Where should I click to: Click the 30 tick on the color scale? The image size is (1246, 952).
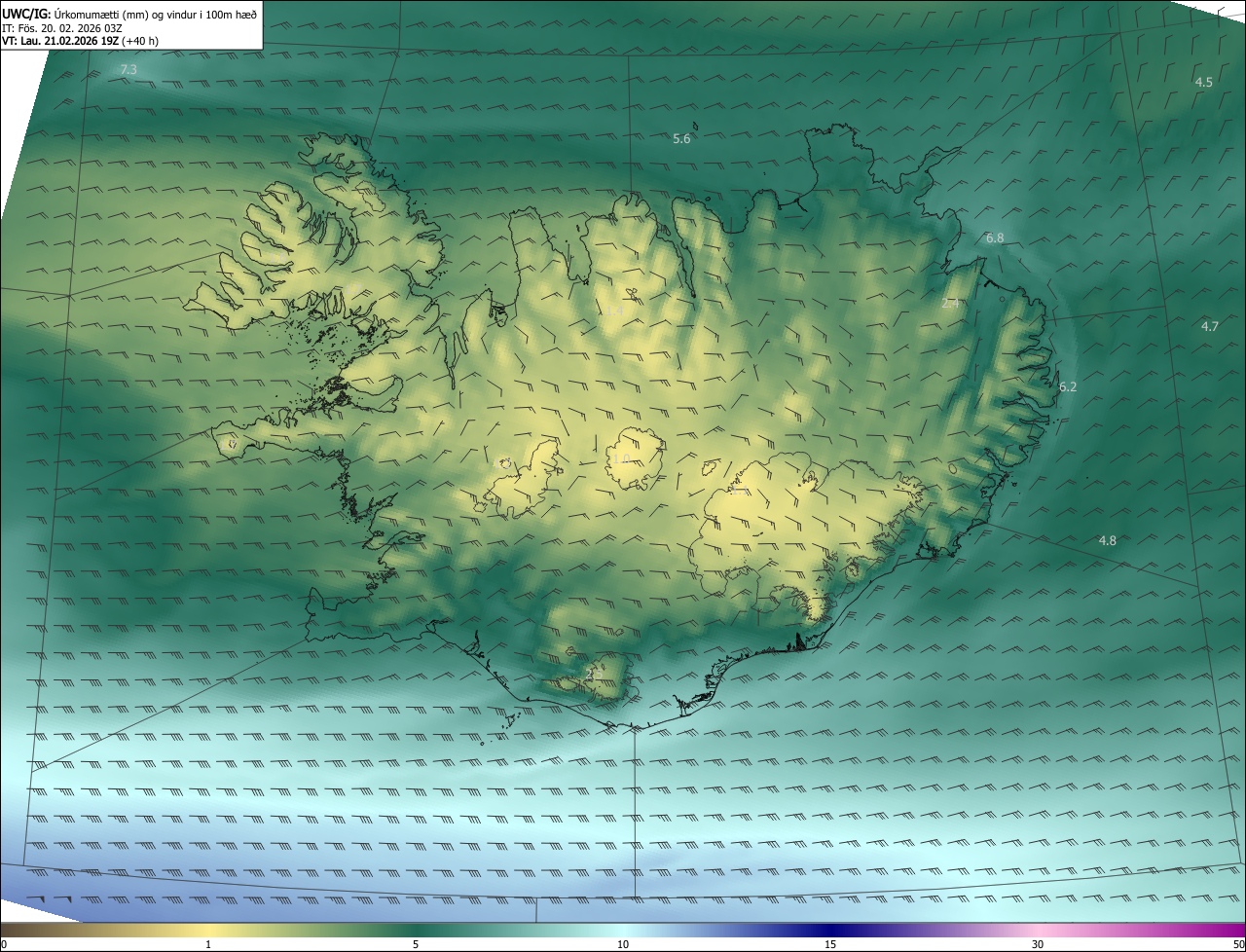click(1038, 944)
